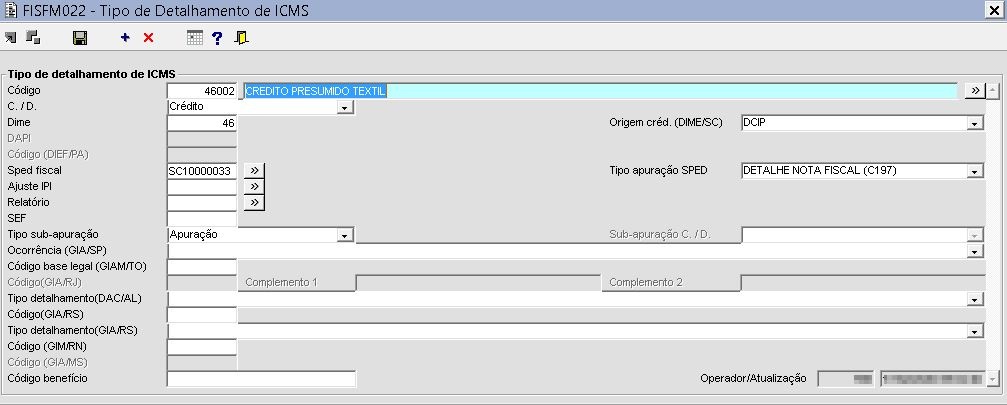Click lookup button next to Ajuste IPI
The image size is (1007, 405).
[254, 187]
